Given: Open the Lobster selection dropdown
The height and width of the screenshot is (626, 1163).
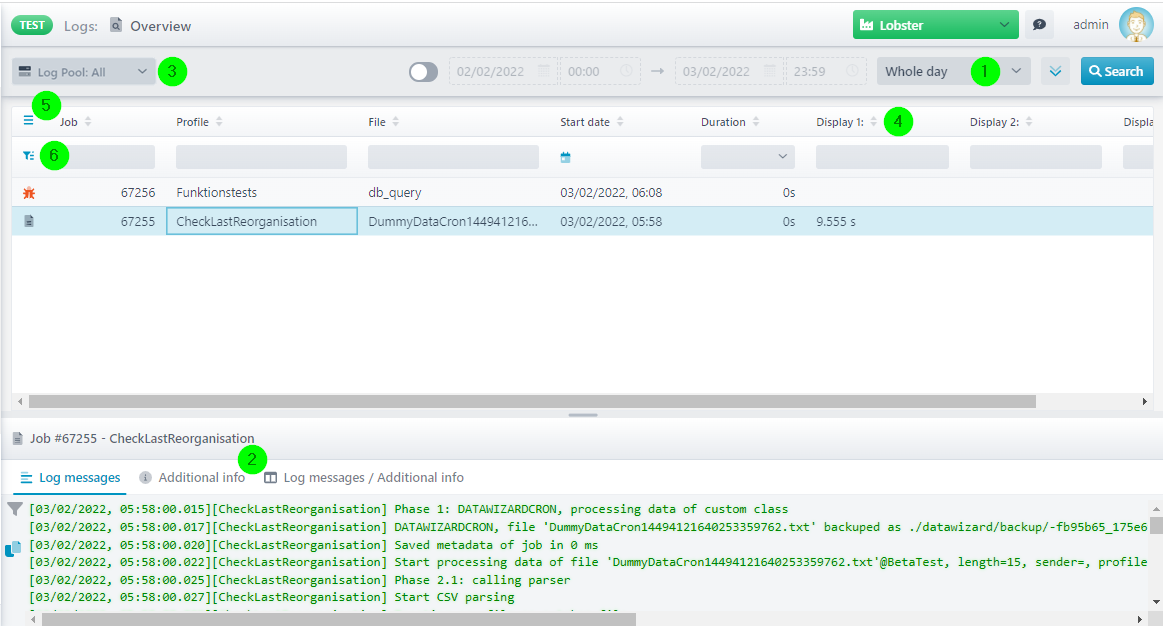Looking at the screenshot, I should 935,24.
